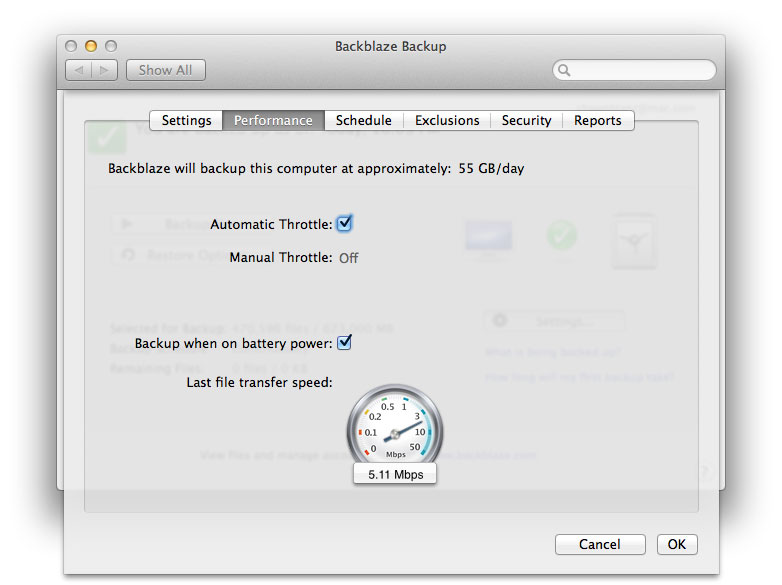
Task: Focus the preferences search field
Action: [634, 70]
